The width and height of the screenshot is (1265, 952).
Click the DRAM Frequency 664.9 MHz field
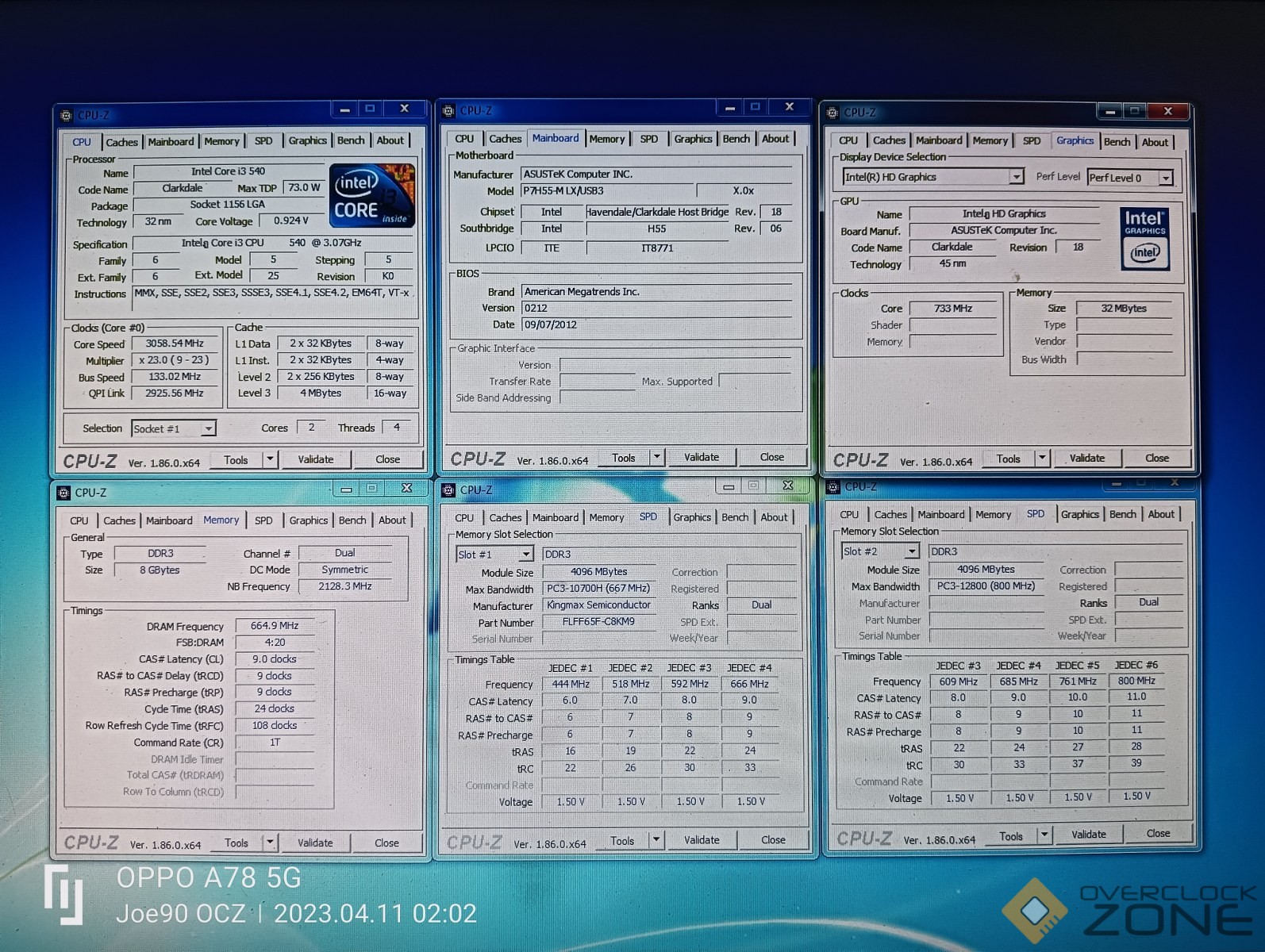pyautogui.click(x=275, y=626)
